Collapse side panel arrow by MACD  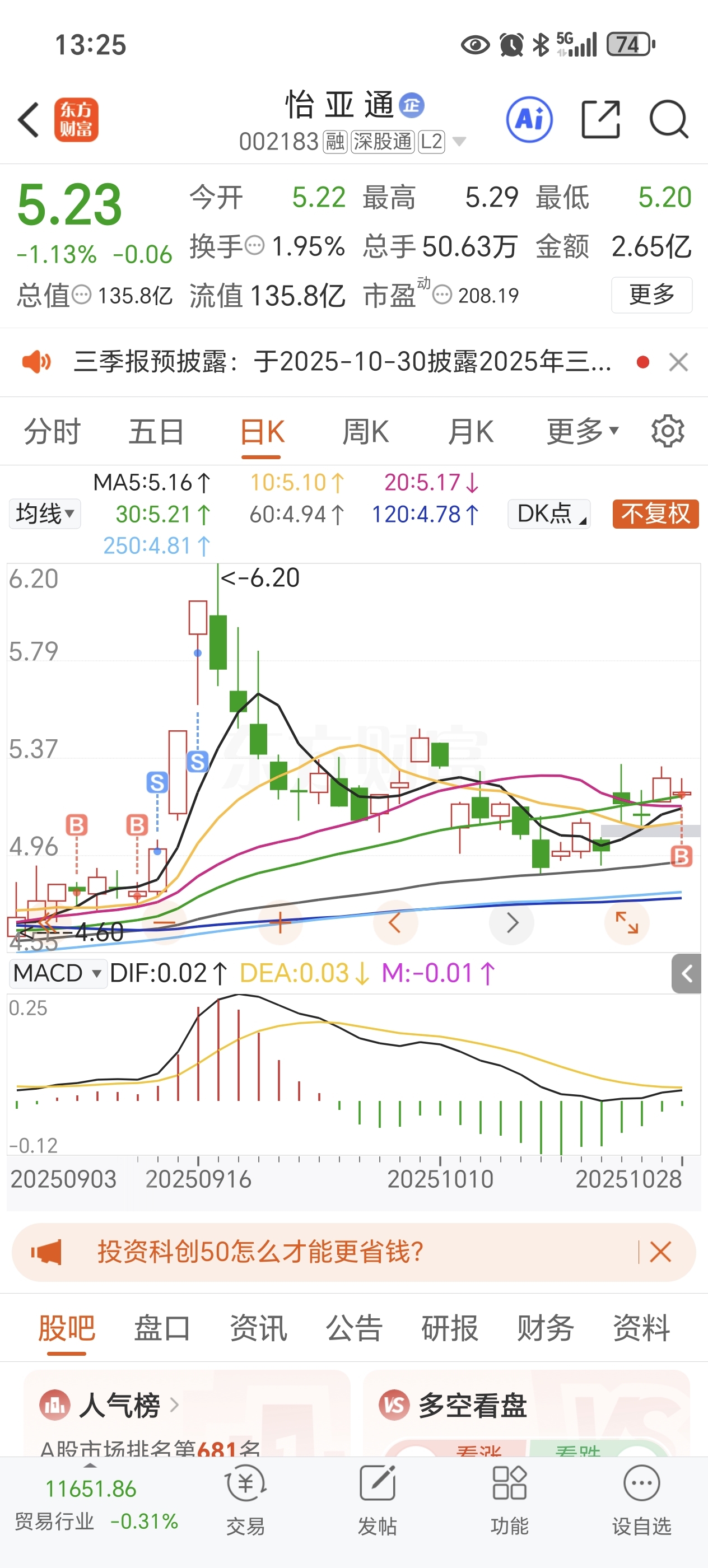tap(687, 974)
